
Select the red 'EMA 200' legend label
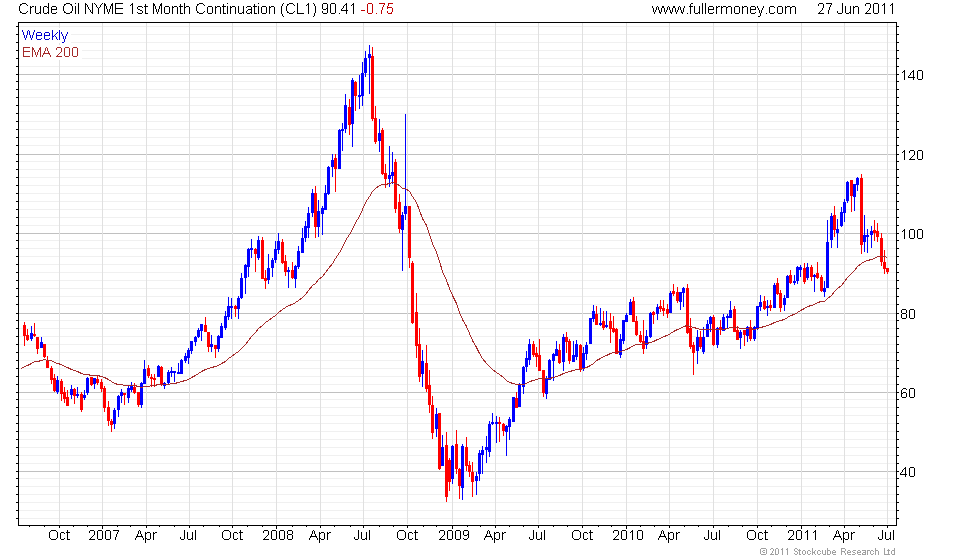pyautogui.click(x=51, y=52)
